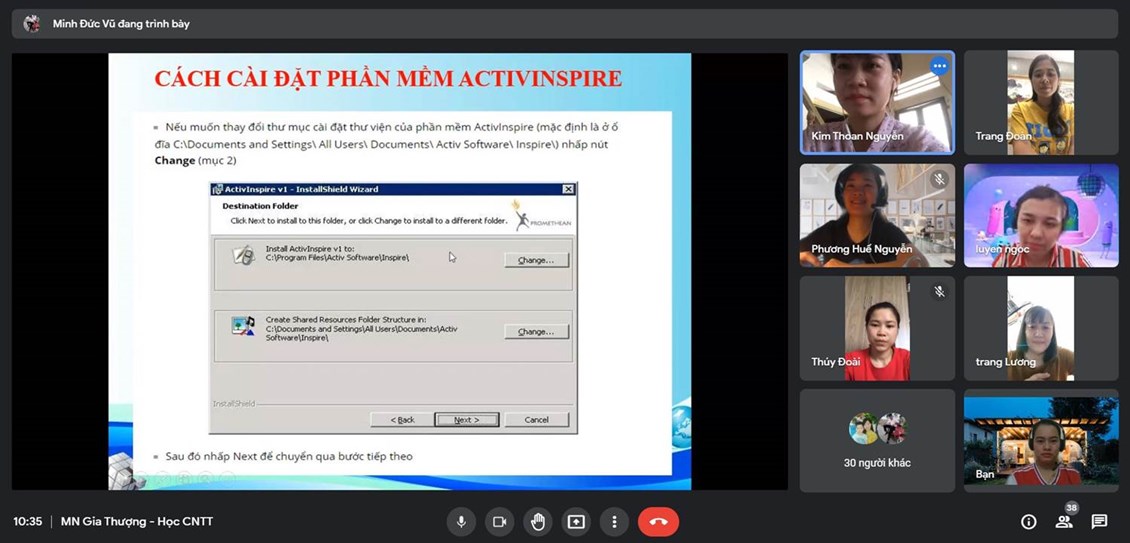This screenshot has width=1130, height=543.
Task: Open the chat messages panel
Action: [1099, 521]
